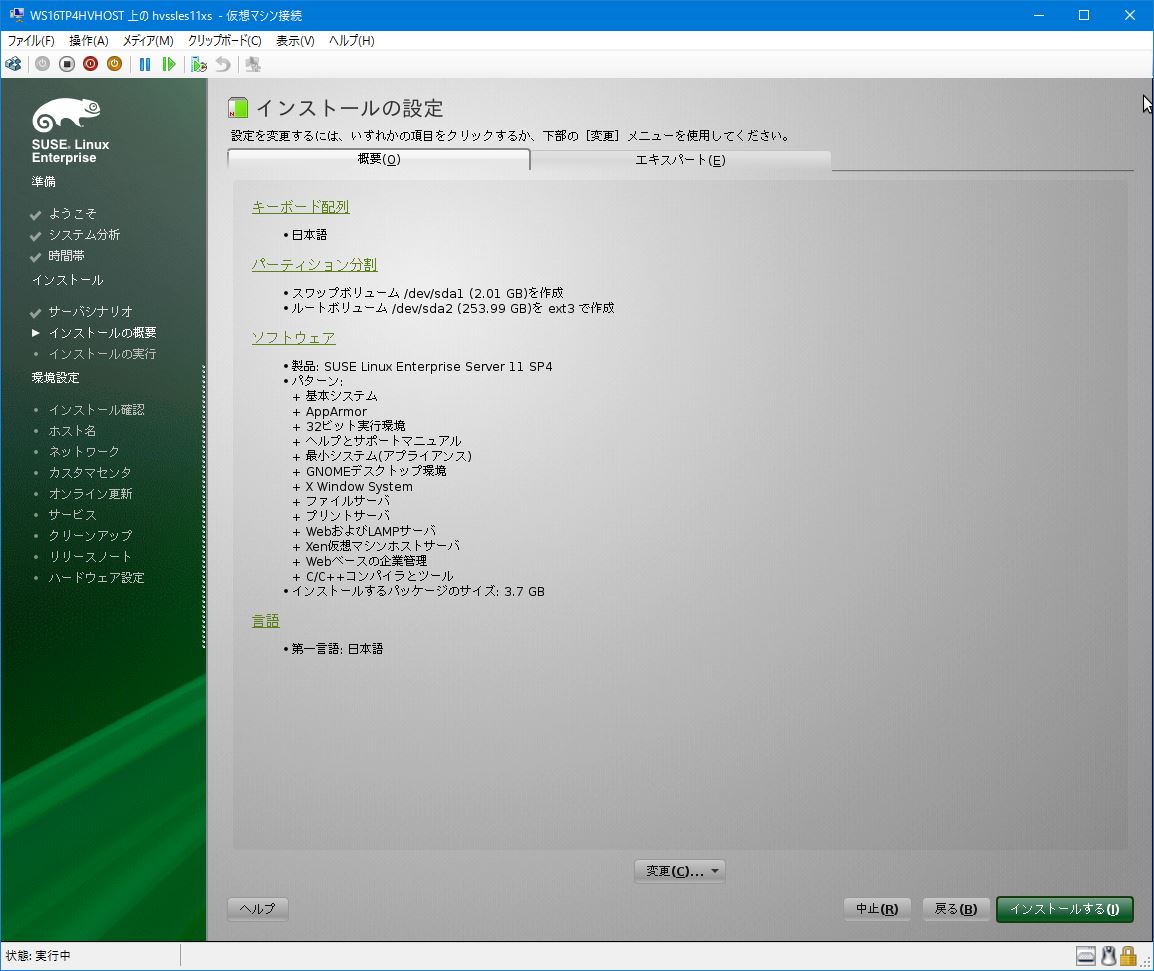Click the SUSE chameleon logo

(67, 115)
